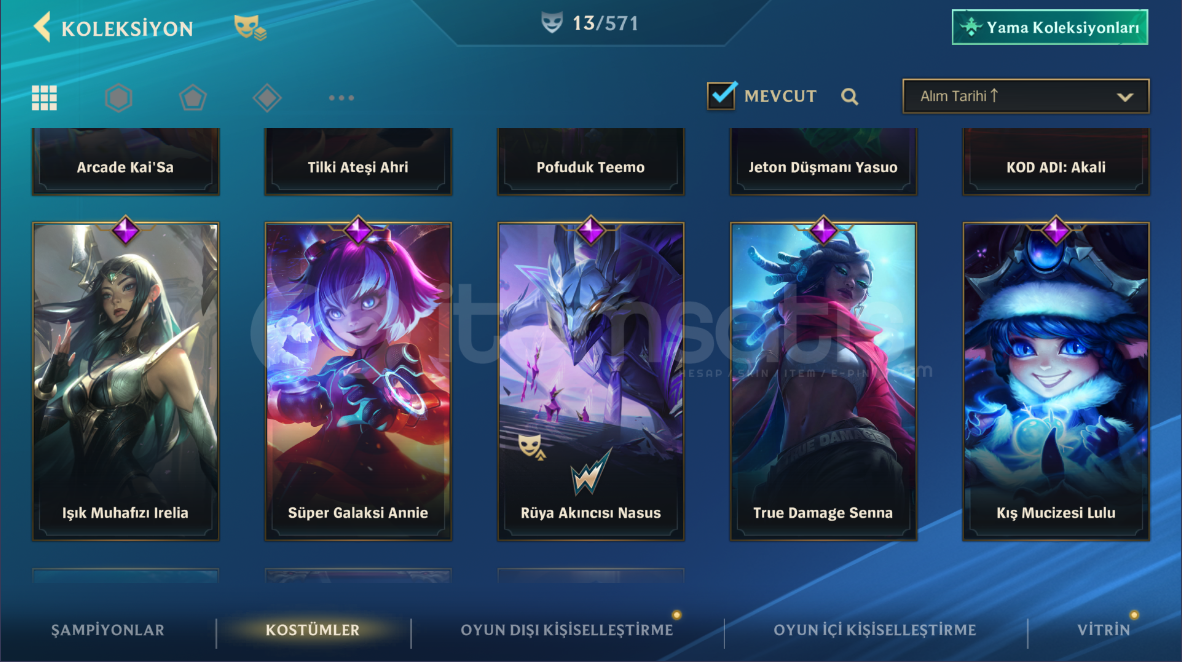Expand the Alım Tarihi sort dropdown
1182x662 pixels.
point(1025,96)
